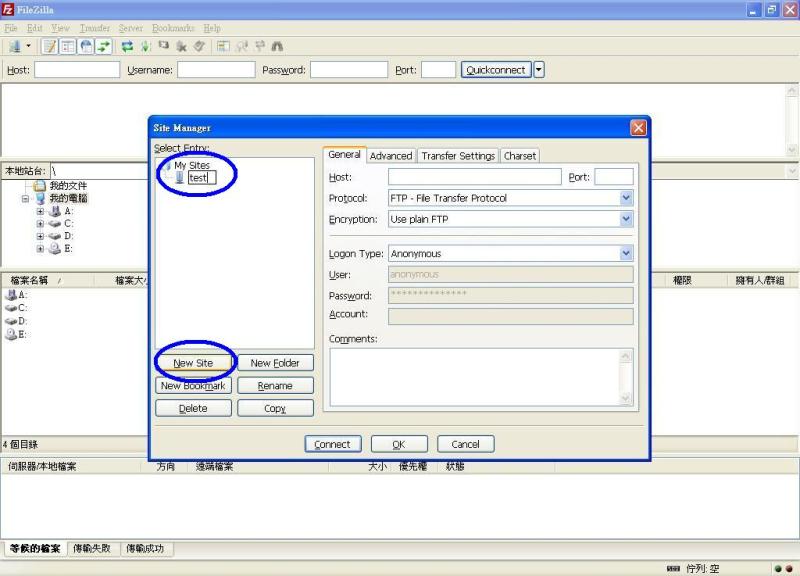Expand the E: drive tree node
Screen dimensions: 800x576
(40, 249)
